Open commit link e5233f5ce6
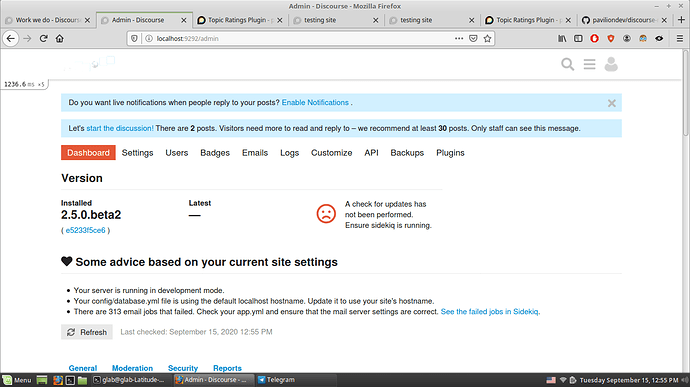The image size is (690, 387). [x=85, y=230]
